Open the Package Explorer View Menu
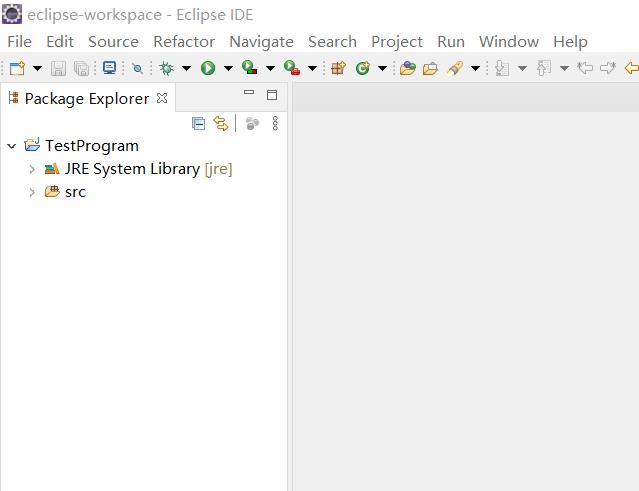Screen dimensions: 639x491 tap(275, 123)
